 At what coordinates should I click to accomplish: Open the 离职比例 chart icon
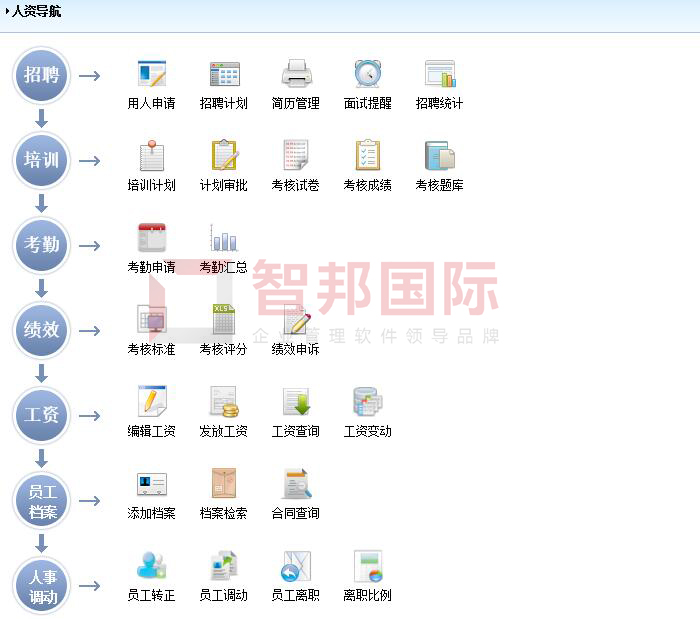pyautogui.click(x=368, y=567)
